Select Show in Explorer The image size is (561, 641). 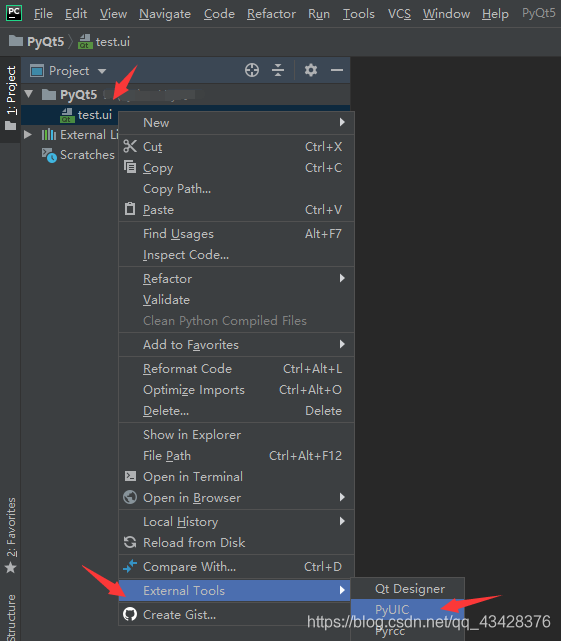point(236,435)
